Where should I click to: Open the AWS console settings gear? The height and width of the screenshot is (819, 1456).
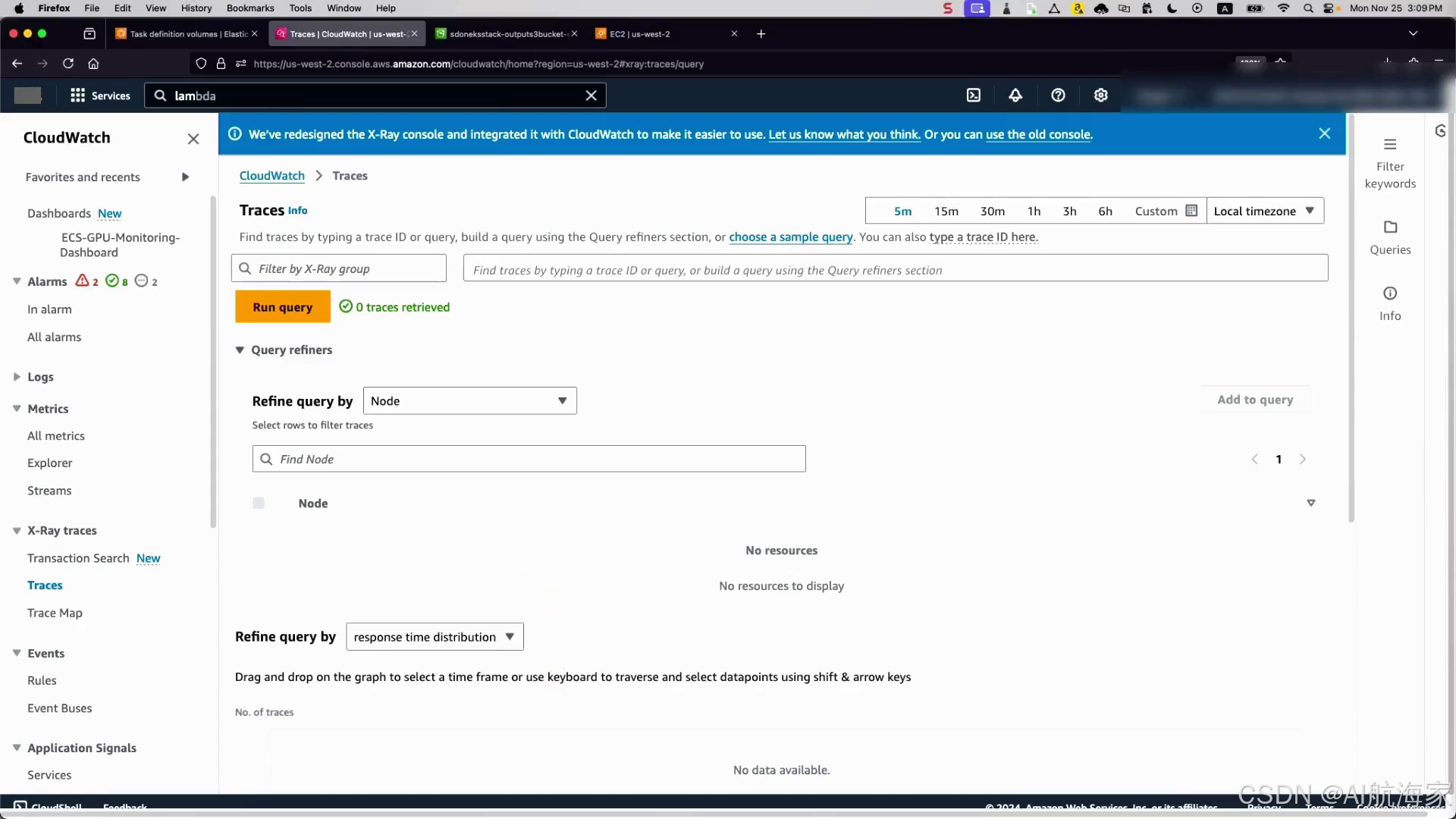[1100, 96]
